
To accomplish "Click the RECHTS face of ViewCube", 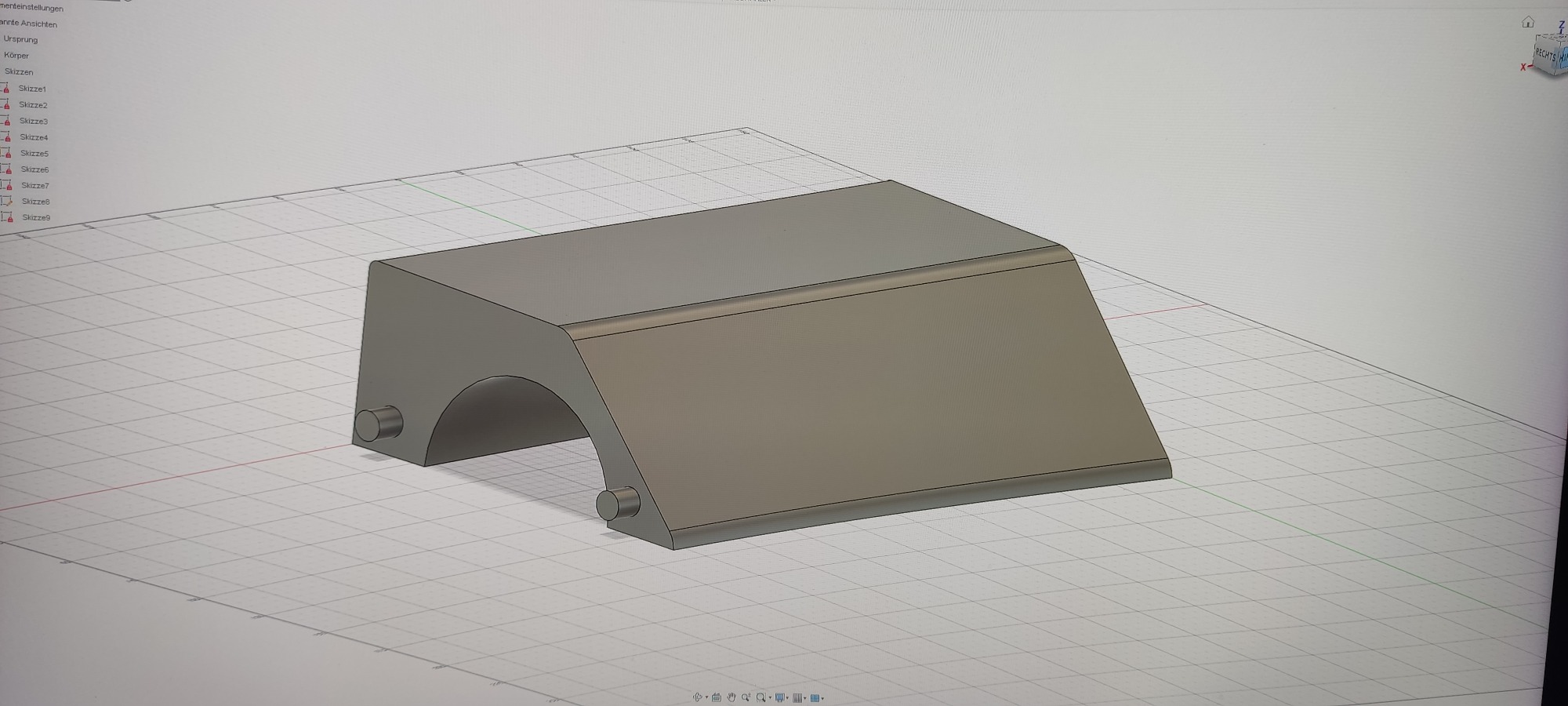I will click(x=1545, y=55).
